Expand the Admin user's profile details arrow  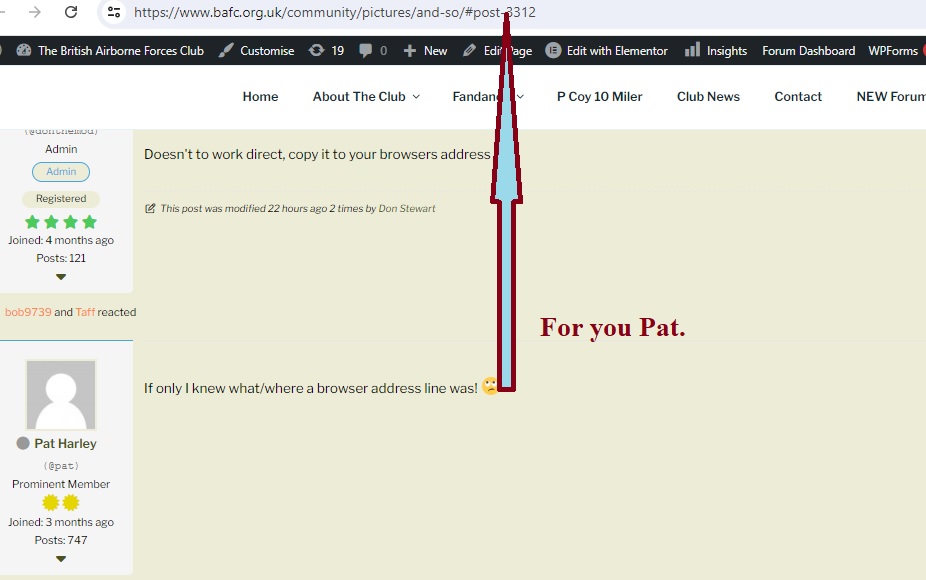(61, 277)
